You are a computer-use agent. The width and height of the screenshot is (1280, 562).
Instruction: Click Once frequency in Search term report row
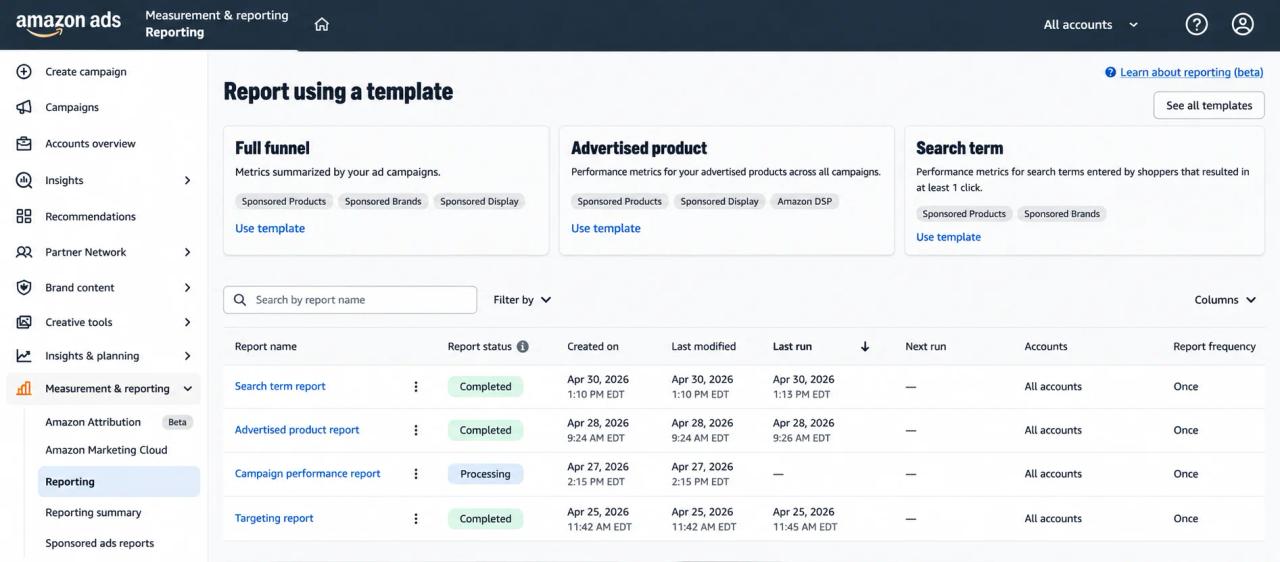pos(1186,387)
